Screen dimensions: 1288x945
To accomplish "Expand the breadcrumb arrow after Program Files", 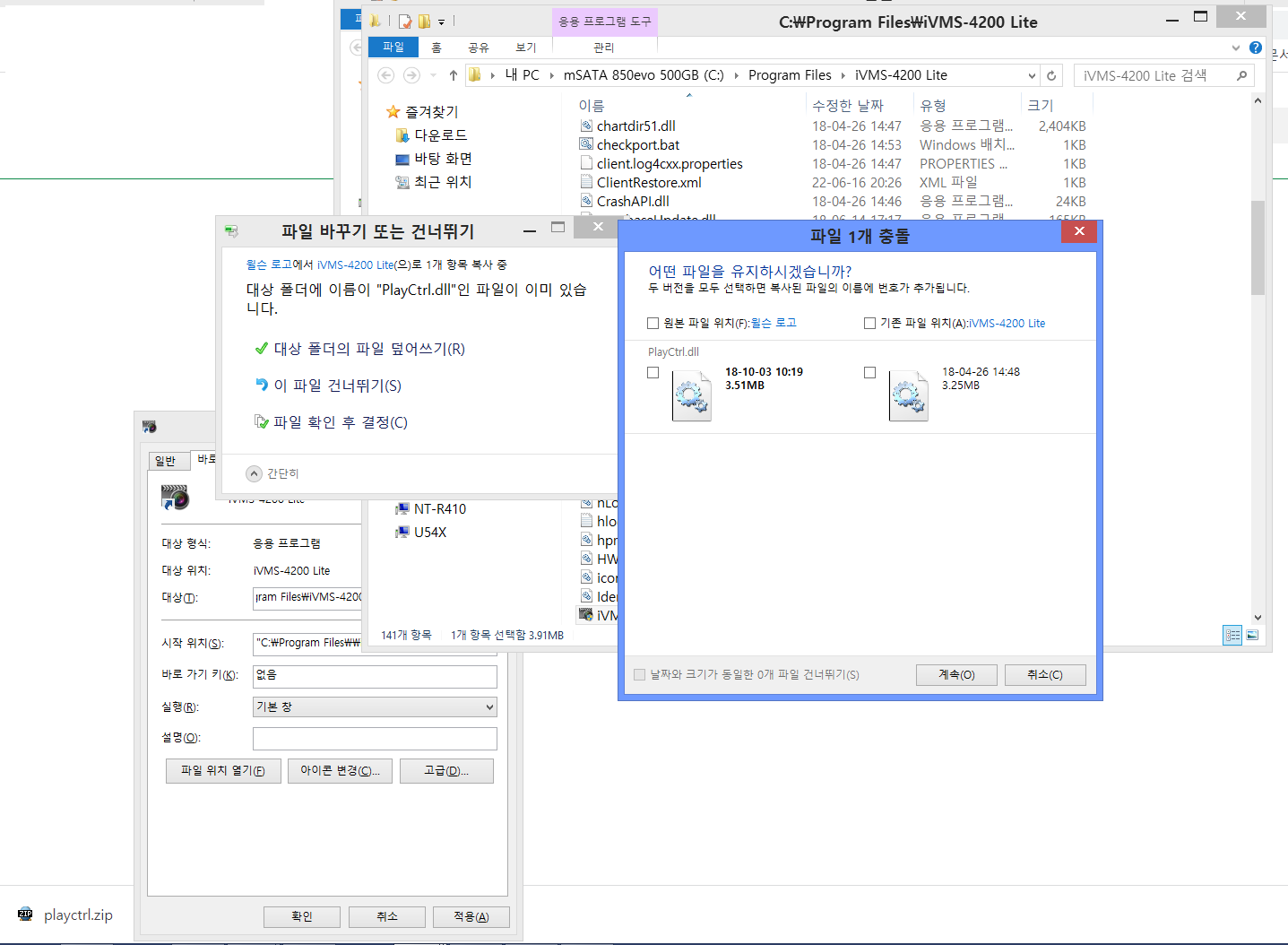I will [x=843, y=75].
